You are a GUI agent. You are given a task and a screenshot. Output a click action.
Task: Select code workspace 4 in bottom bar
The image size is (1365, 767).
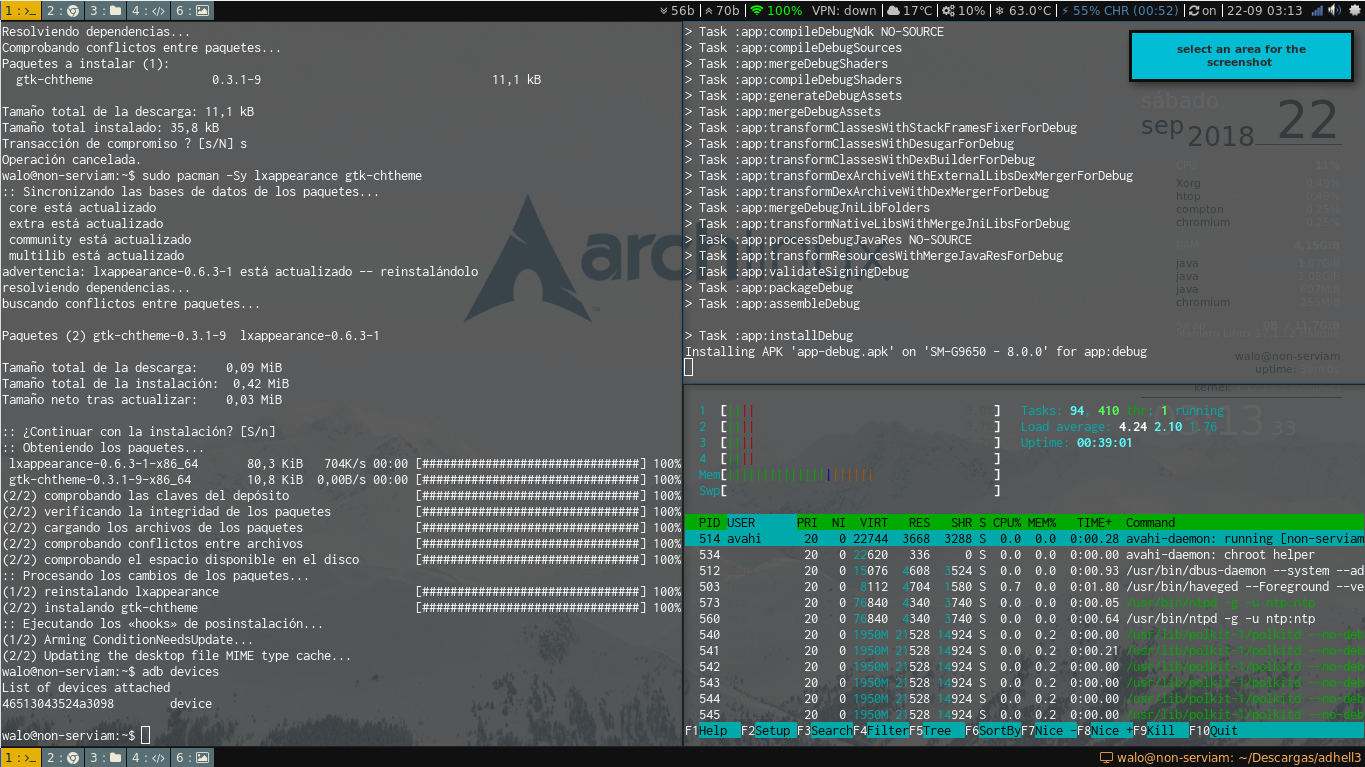pyautogui.click(x=148, y=757)
